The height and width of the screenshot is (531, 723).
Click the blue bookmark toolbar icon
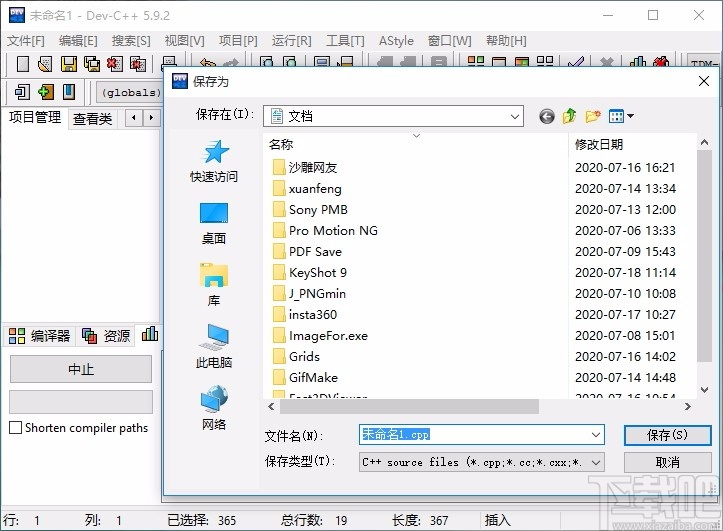pos(69,92)
